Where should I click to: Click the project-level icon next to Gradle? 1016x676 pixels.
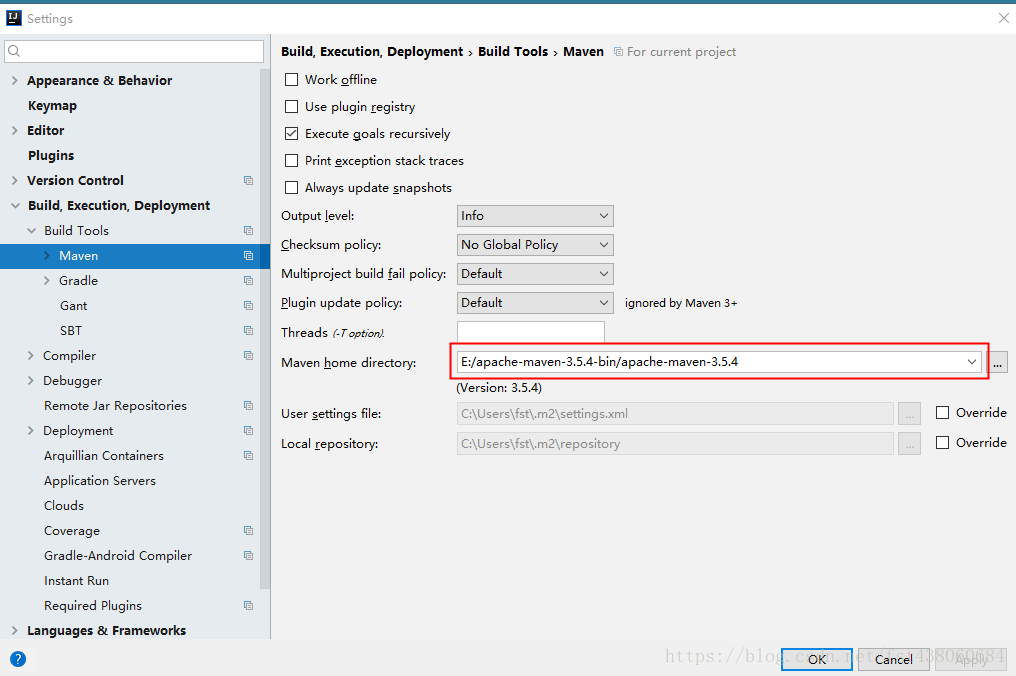pos(248,281)
